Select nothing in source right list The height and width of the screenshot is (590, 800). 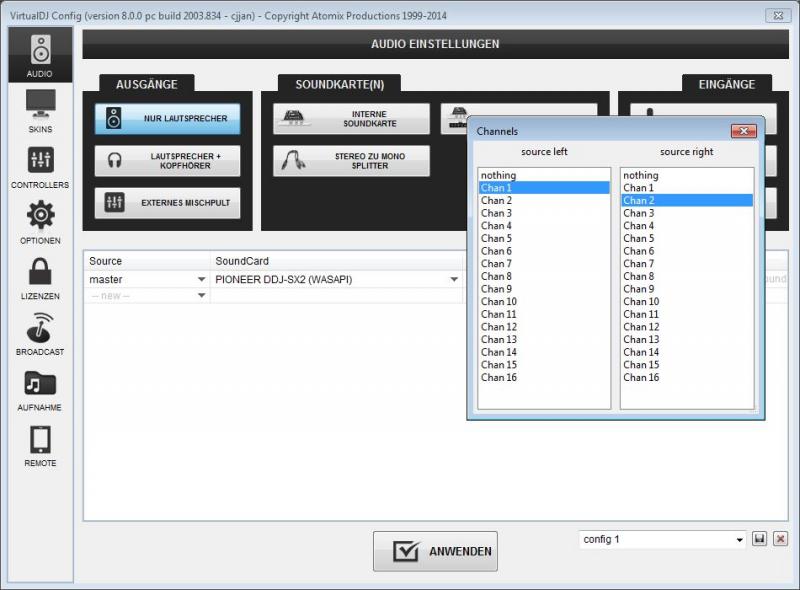pos(687,175)
